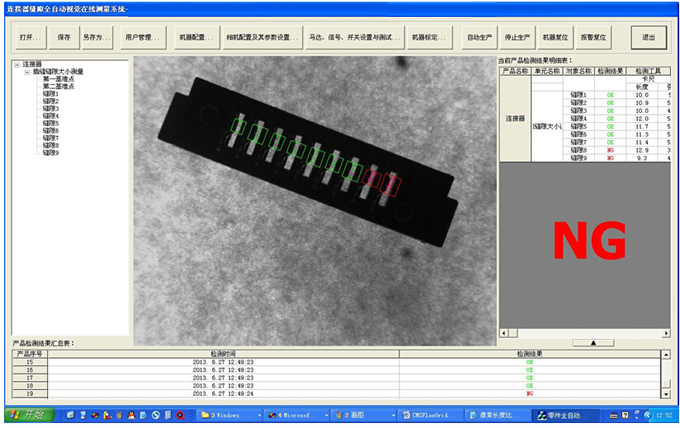The image size is (680, 428).
Task: Open the CMSFlexGrid taskbar window
Action: click(x=430, y=415)
